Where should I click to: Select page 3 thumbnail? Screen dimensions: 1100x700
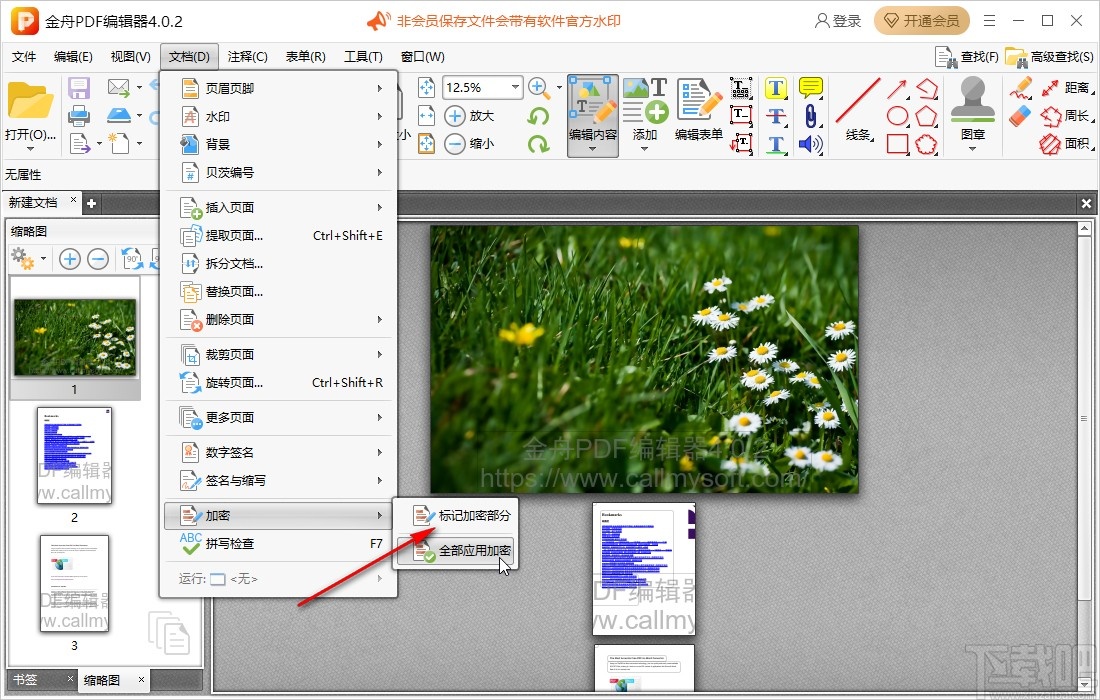(74, 584)
